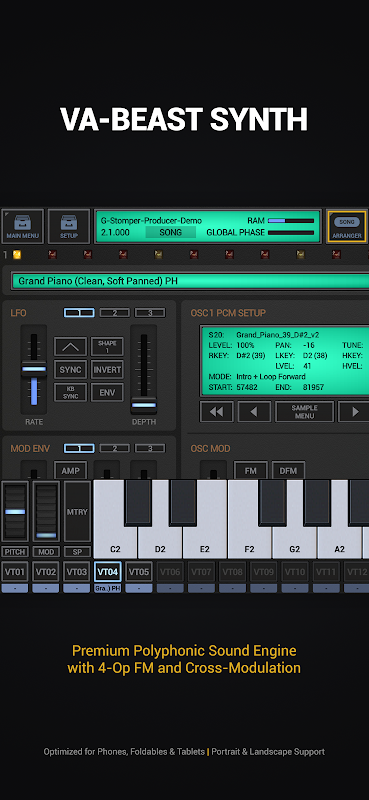
Task: Click the '2.1.000' position readout
Action: [115, 232]
